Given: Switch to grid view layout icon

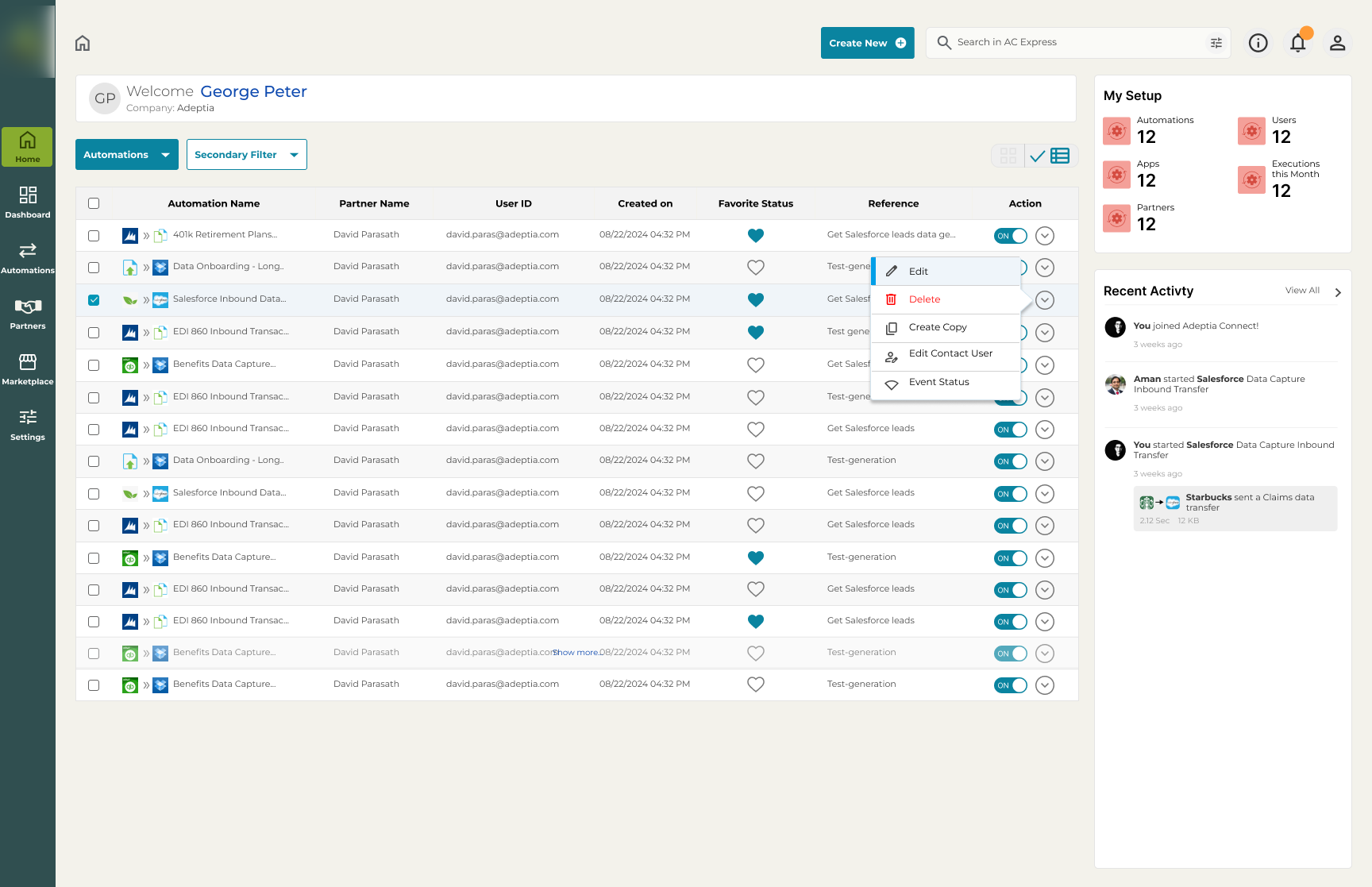Looking at the screenshot, I should coord(1008,156).
